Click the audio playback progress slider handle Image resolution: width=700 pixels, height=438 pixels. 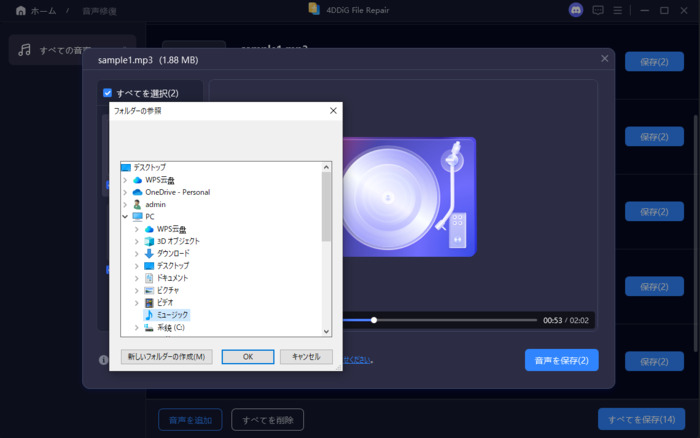point(374,320)
